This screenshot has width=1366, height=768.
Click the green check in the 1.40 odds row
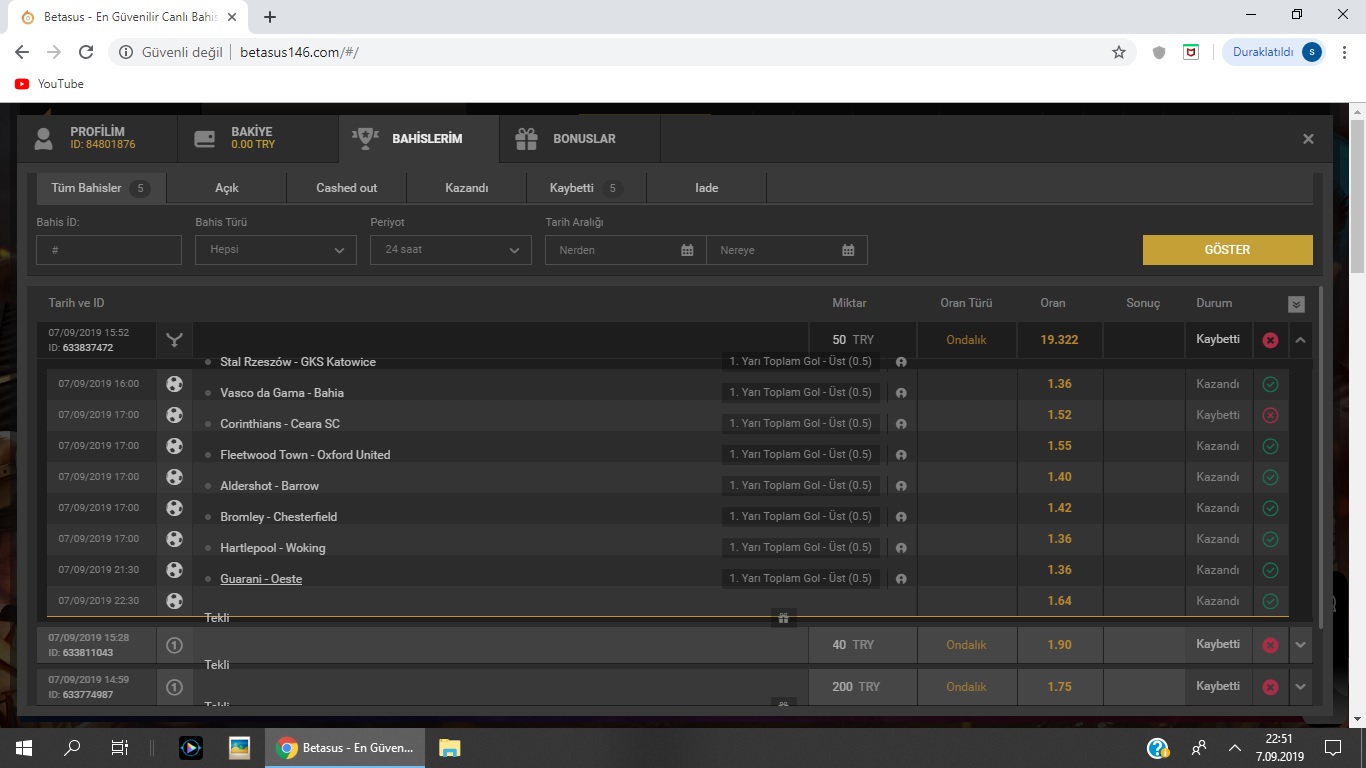click(1270, 477)
